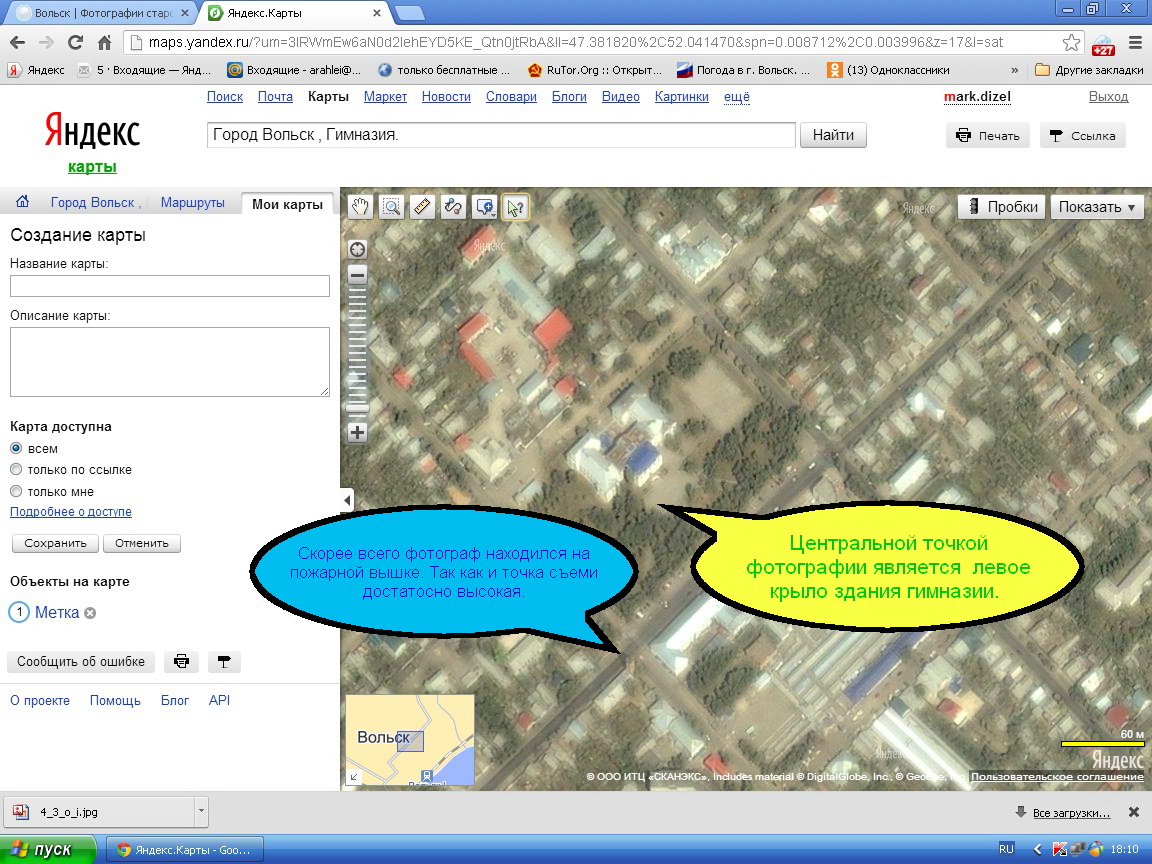Zoom out with the map minus button
This screenshot has height=864, width=1152.
(357, 275)
